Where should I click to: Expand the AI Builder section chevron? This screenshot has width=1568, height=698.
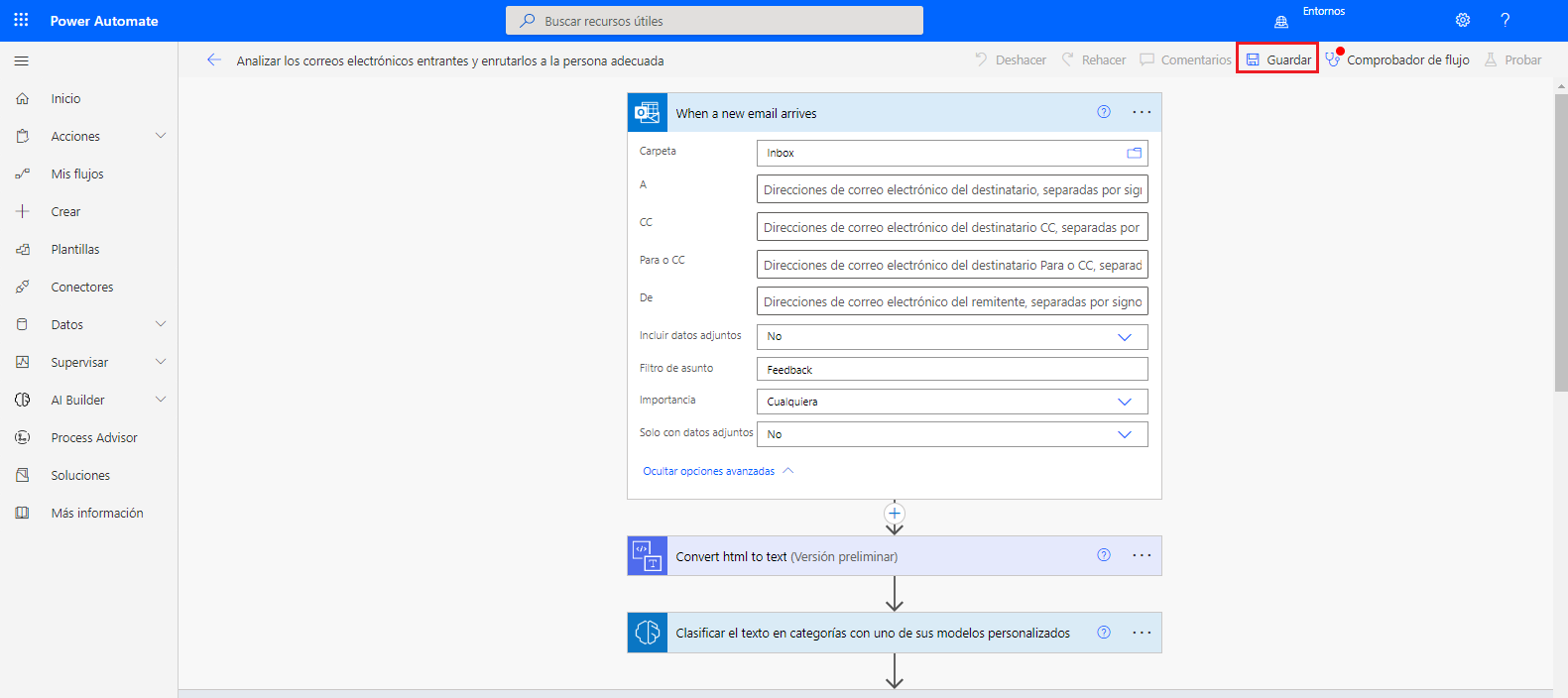[161, 400]
